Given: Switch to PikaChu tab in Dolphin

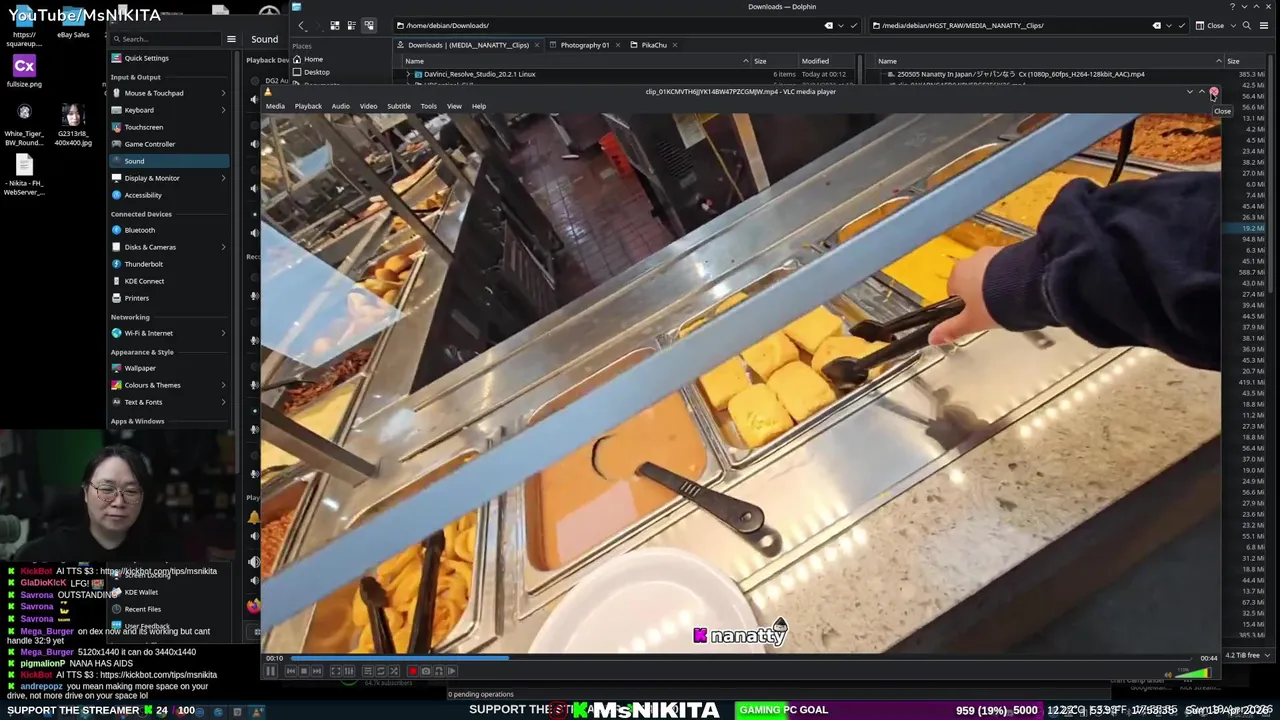Looking at the screenshot, I should 654,45.
